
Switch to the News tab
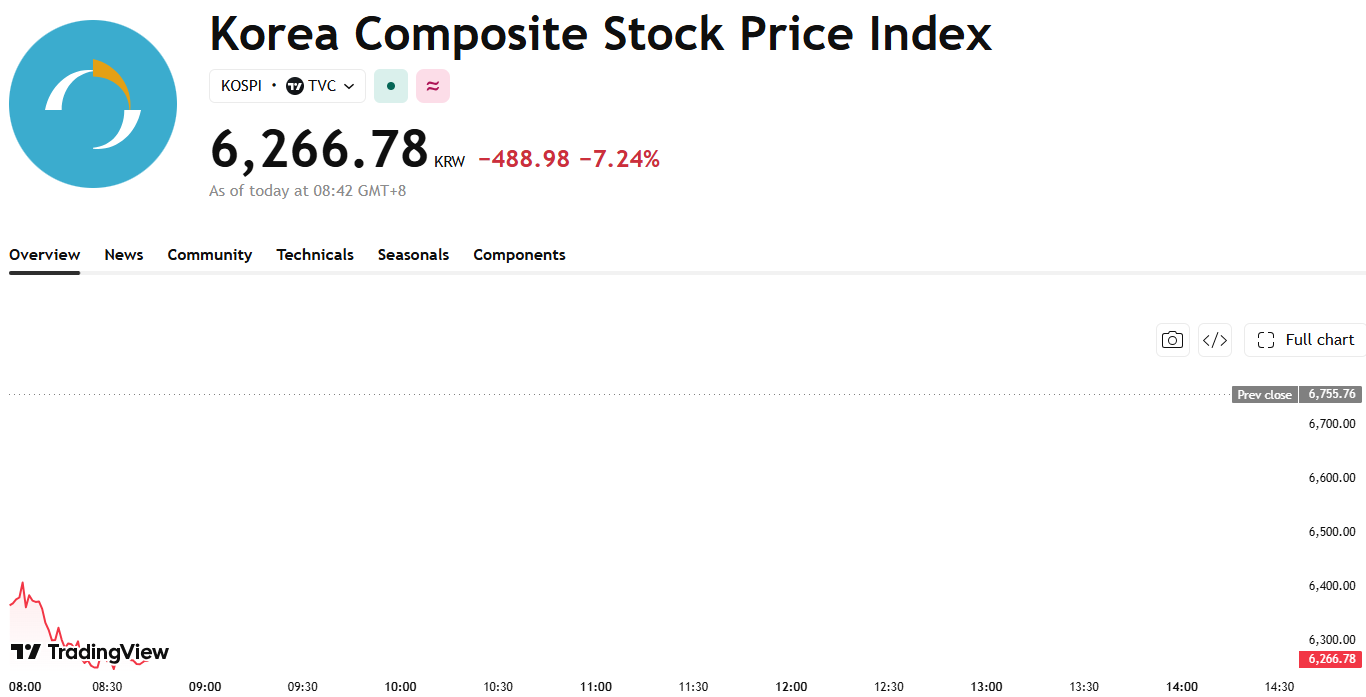point(124,255)
